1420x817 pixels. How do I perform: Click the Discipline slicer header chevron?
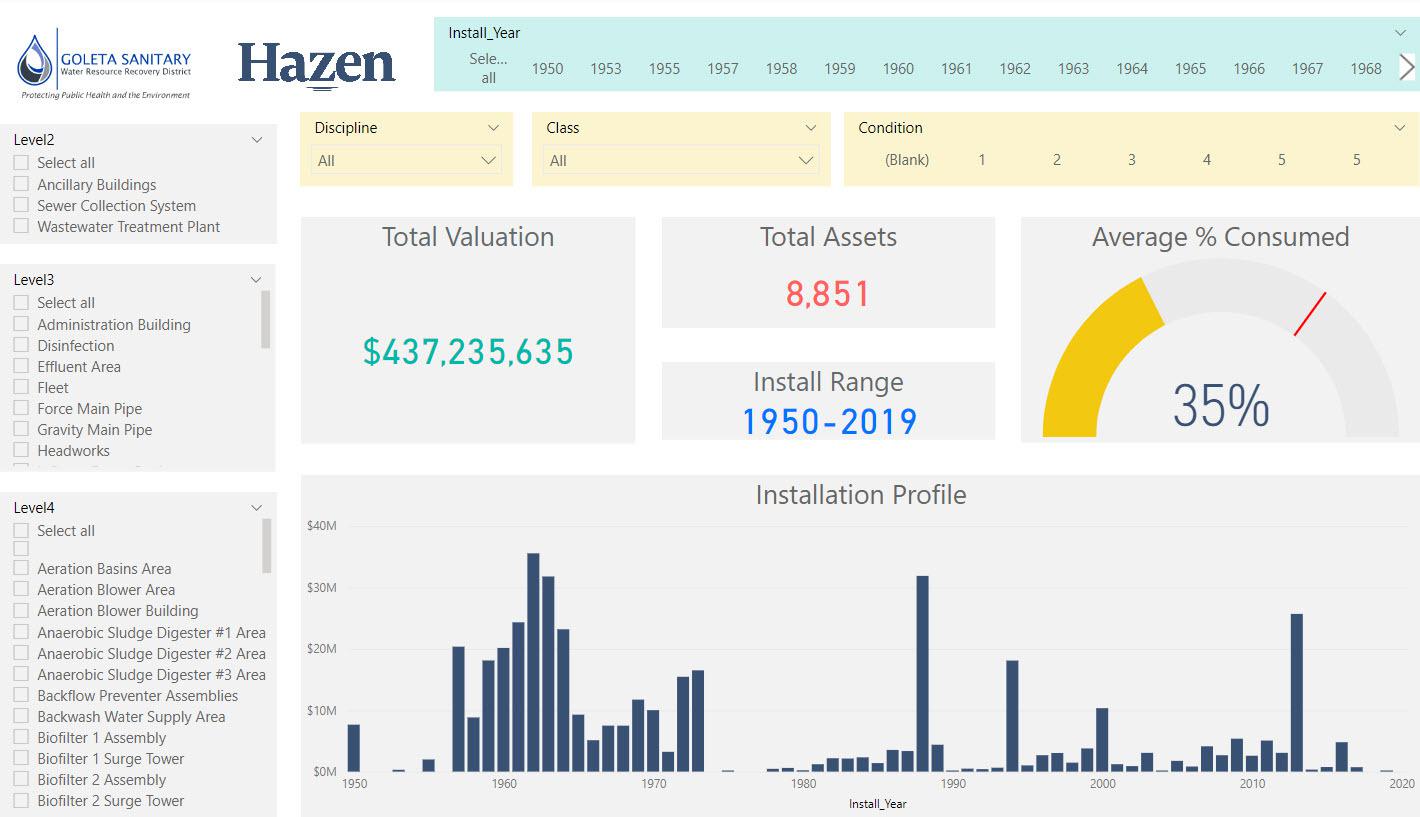click(493, 128)
